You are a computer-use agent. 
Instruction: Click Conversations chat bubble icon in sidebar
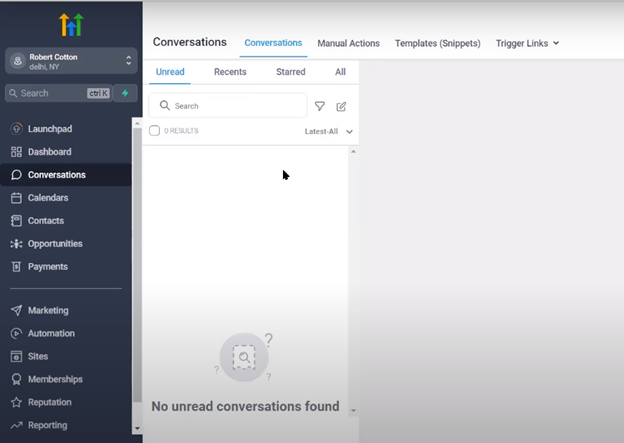[x=16, y=175]
